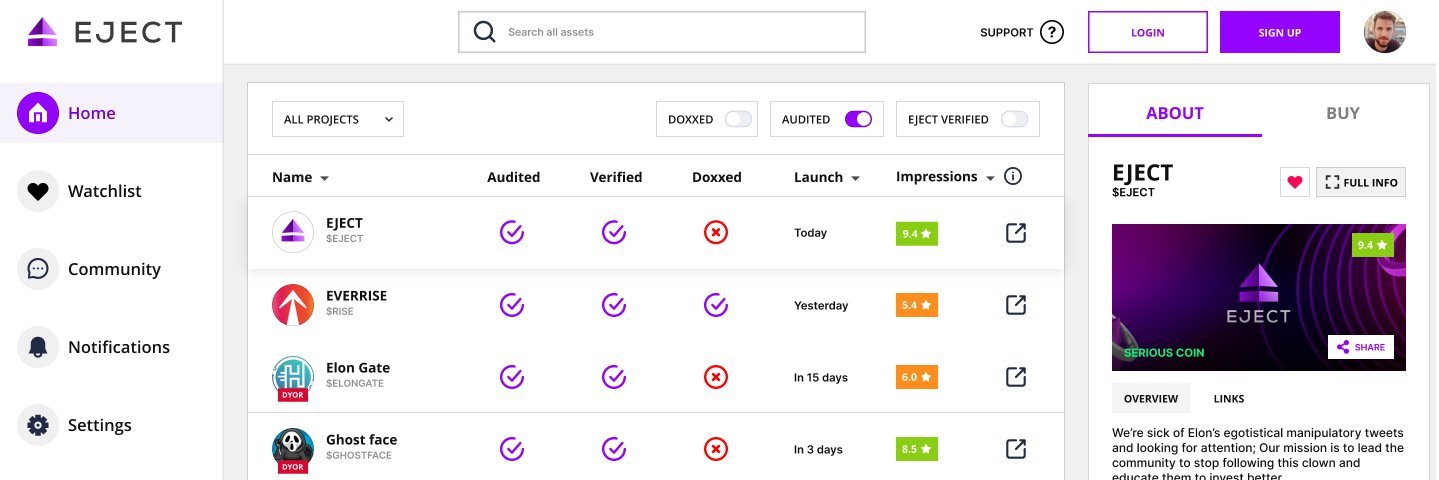Click the DYOR badge on Ghost face

pos(293,467)
